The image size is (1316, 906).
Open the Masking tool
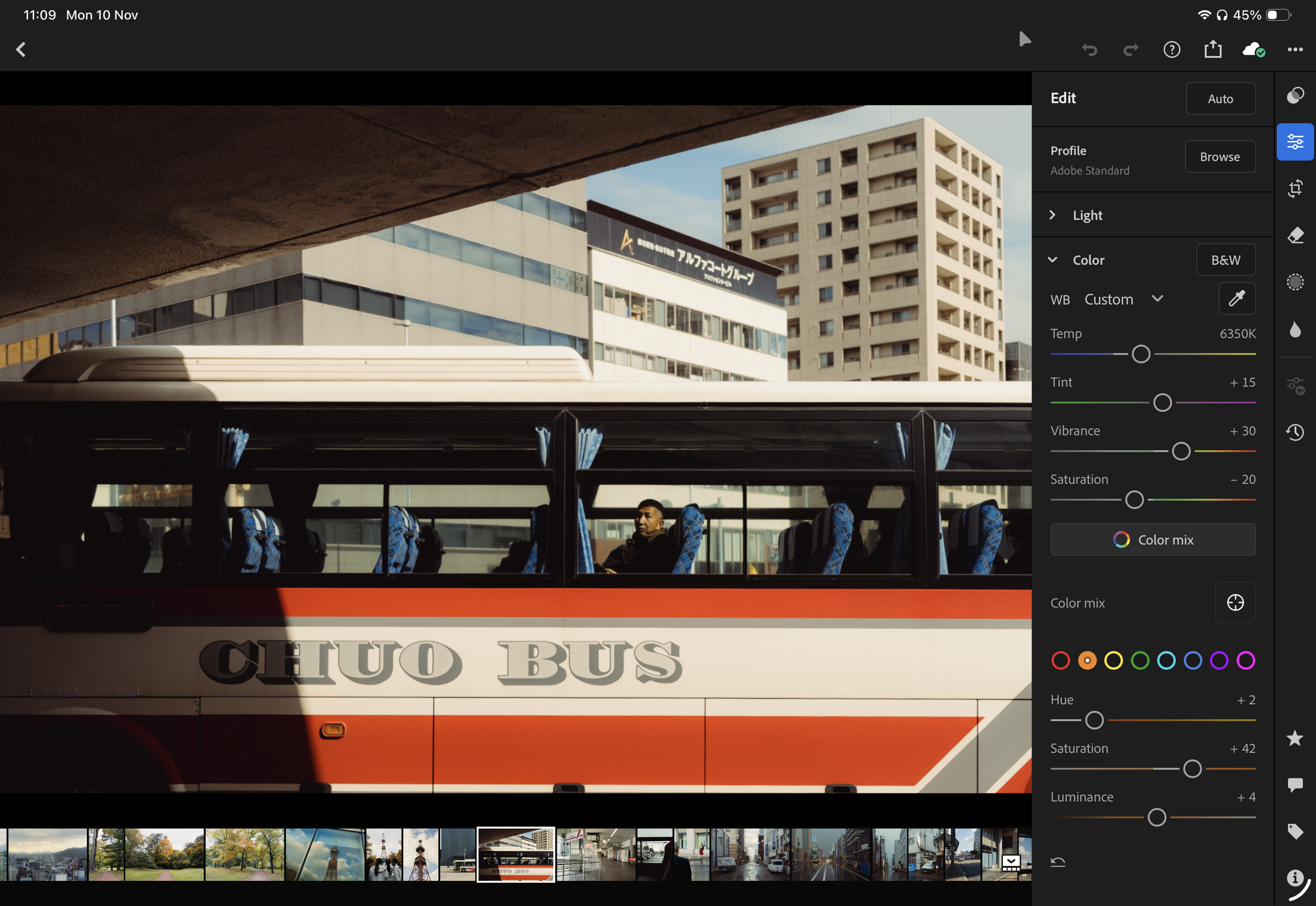tap(1294, 281)
